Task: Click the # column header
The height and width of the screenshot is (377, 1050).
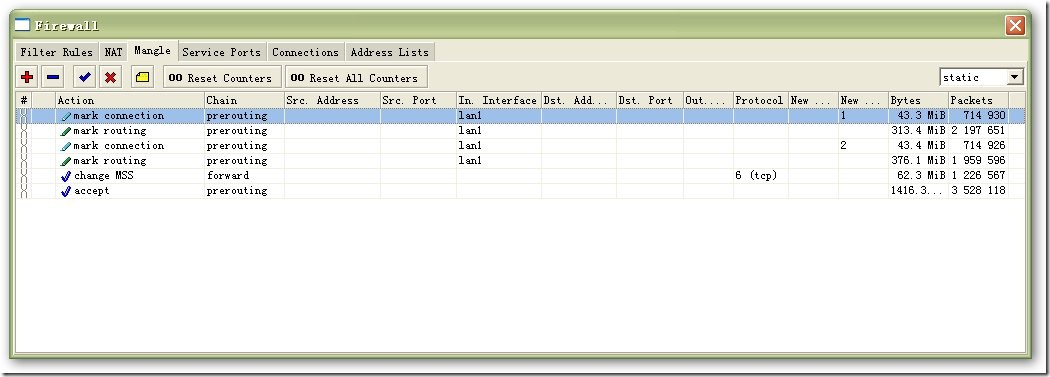Action: click(24, 100)
